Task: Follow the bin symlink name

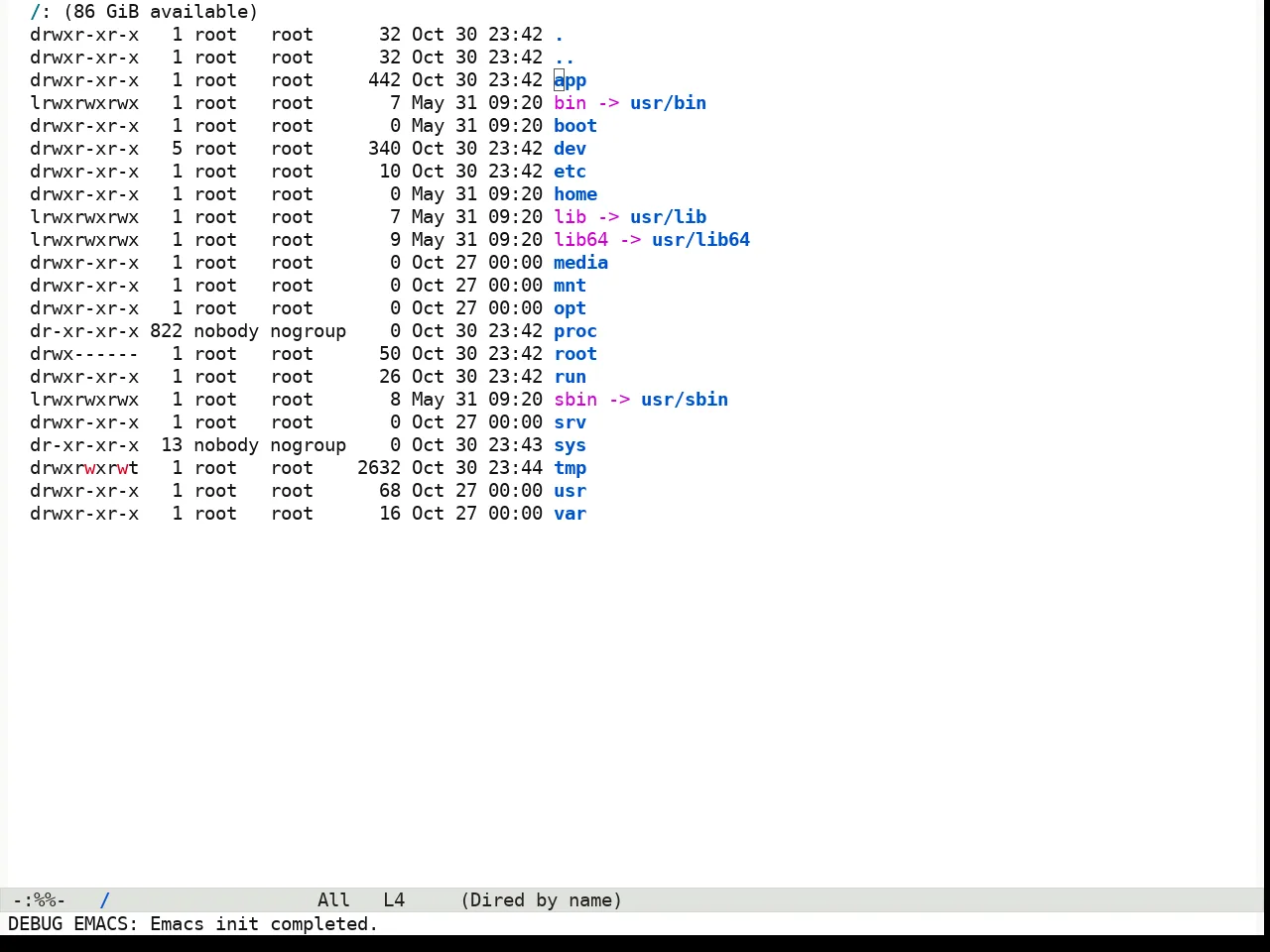Action: (571, 103)
